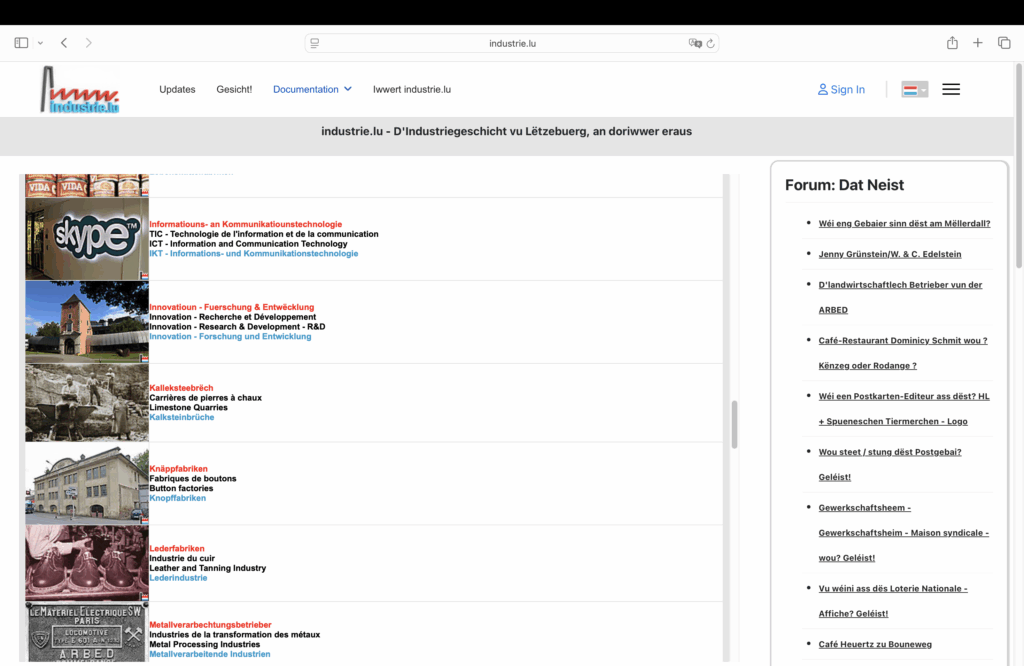Click the industrie.lu site logo
The width and height of the screenshot is (1024, 666).
click(80, 90)
